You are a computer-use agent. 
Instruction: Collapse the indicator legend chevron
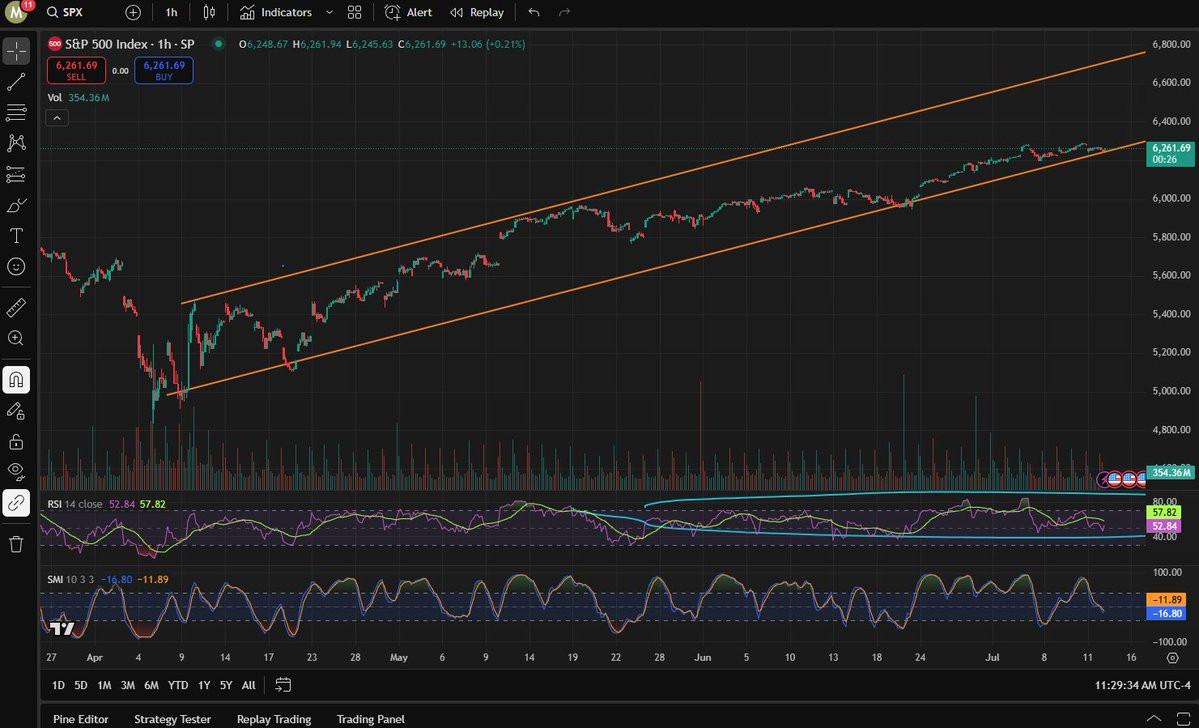point(57,118)
